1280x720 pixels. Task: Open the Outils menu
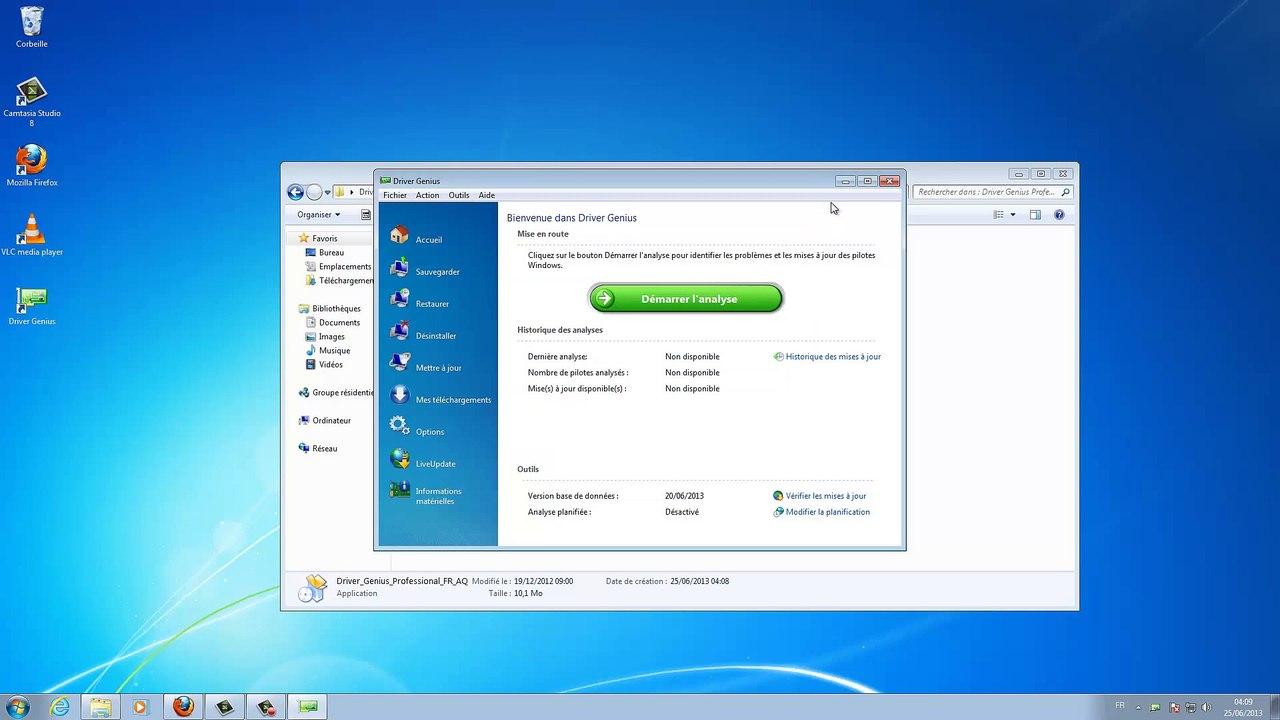click(x=458, y=195)
